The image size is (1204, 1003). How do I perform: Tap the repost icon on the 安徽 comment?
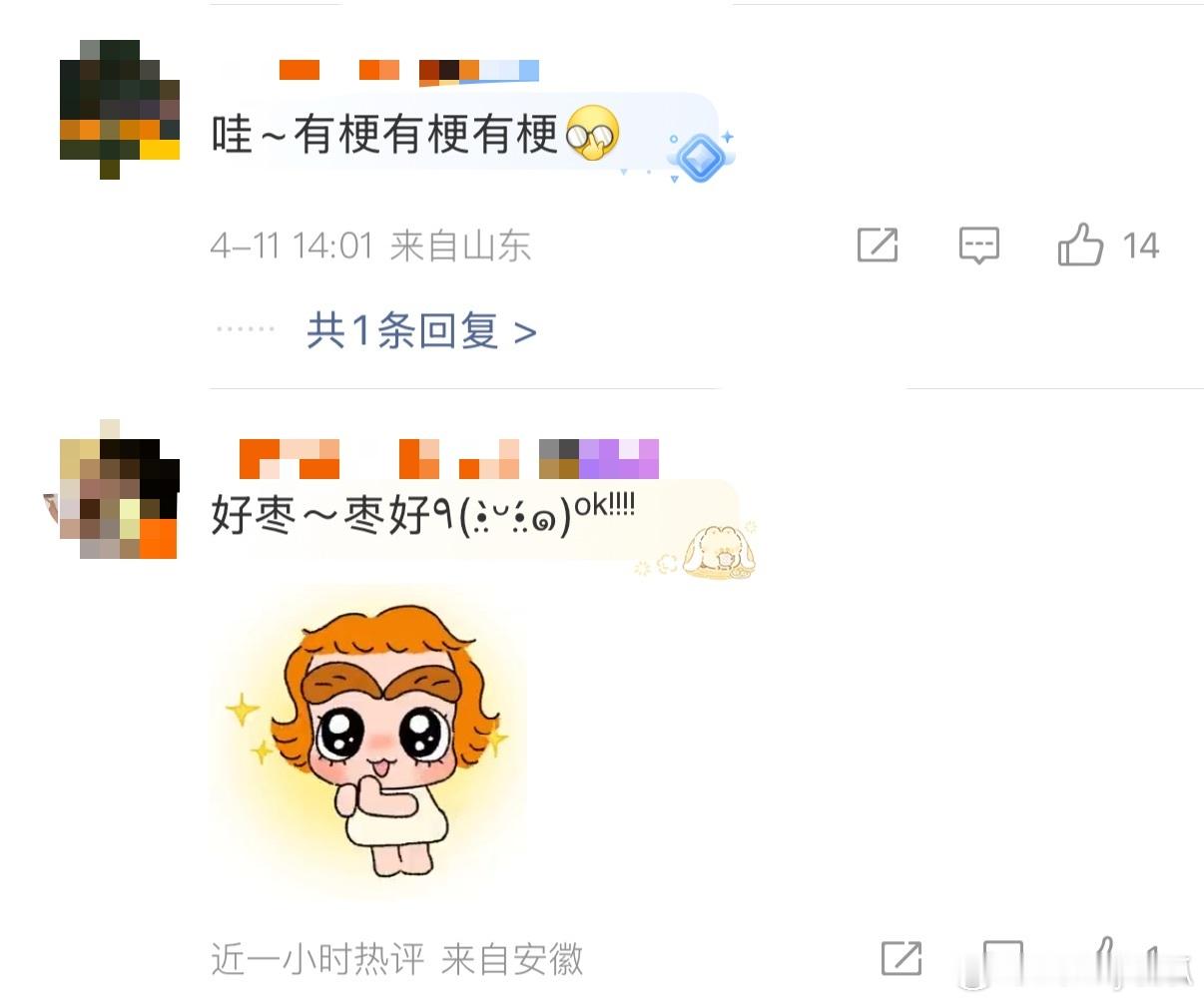902,958
